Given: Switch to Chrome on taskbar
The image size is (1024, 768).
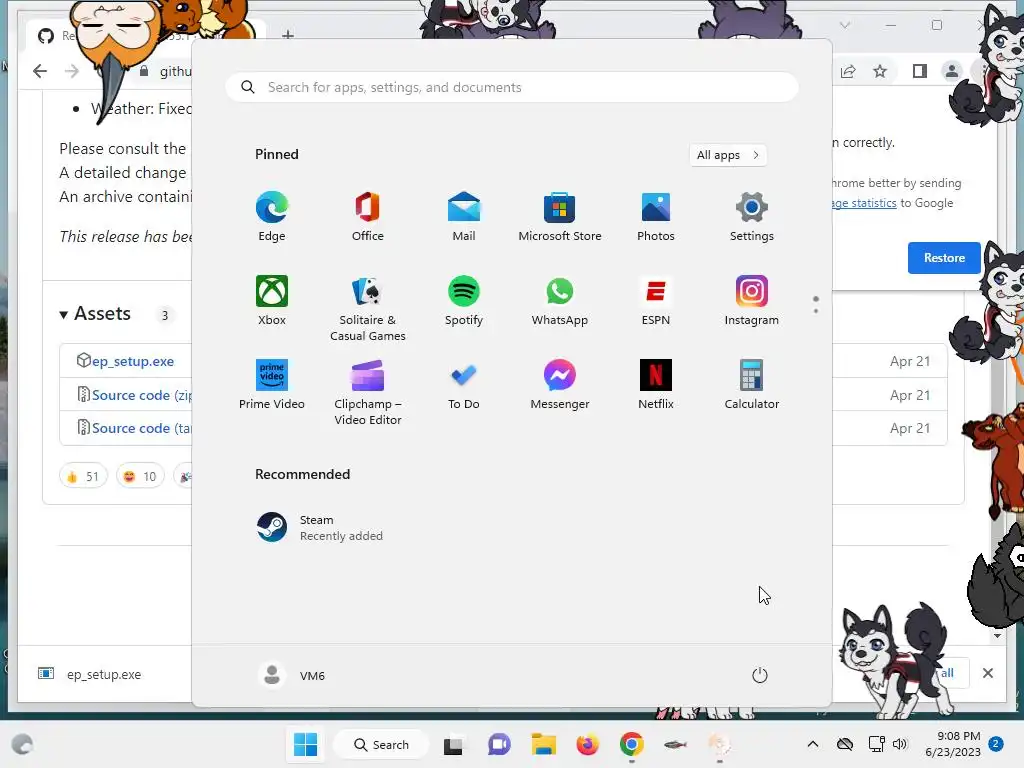Looking at the screenshot, I should tap(632, 744).
